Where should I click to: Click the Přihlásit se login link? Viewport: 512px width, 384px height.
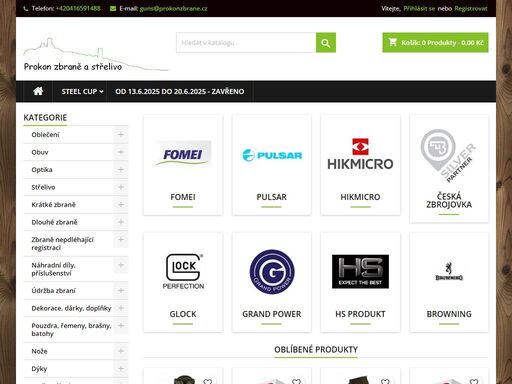[419, 9]
